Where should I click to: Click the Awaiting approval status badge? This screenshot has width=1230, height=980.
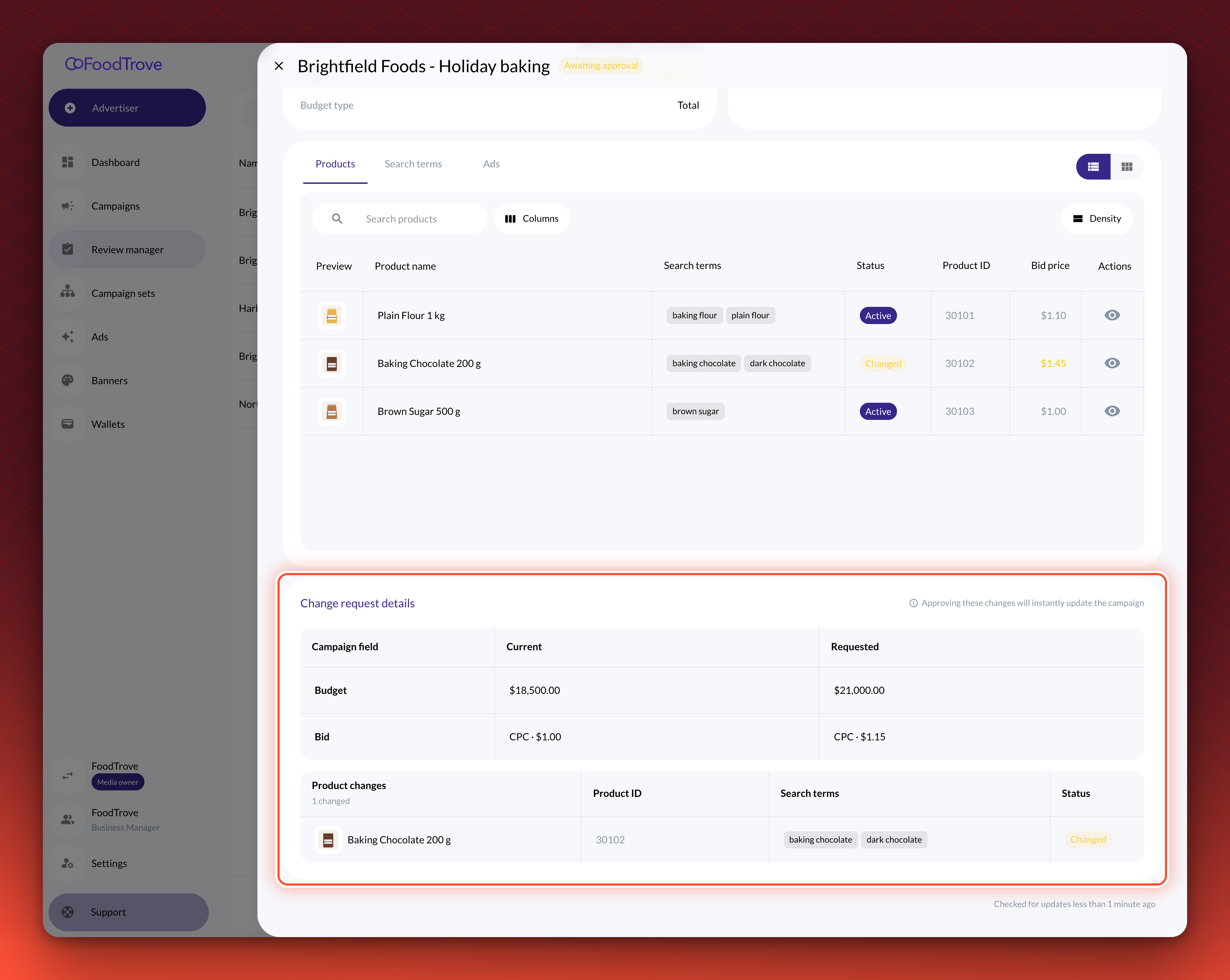tap(601, 66)
